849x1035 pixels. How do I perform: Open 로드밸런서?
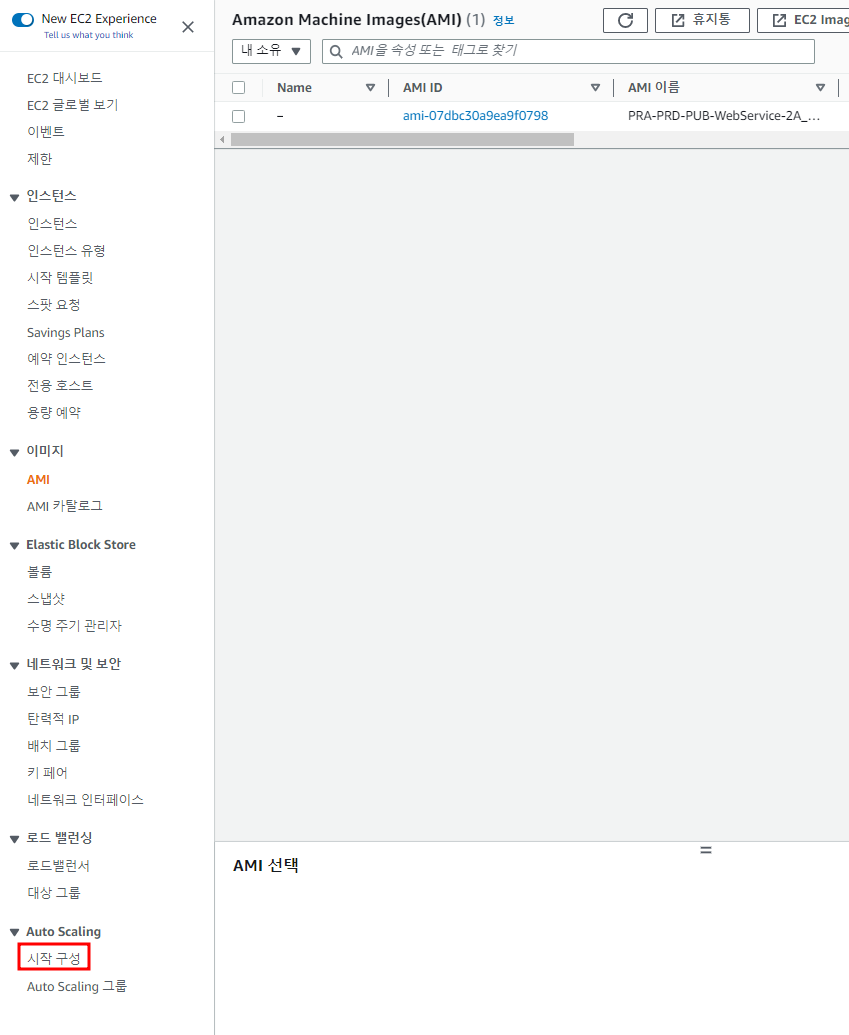[x=58, y=865]
